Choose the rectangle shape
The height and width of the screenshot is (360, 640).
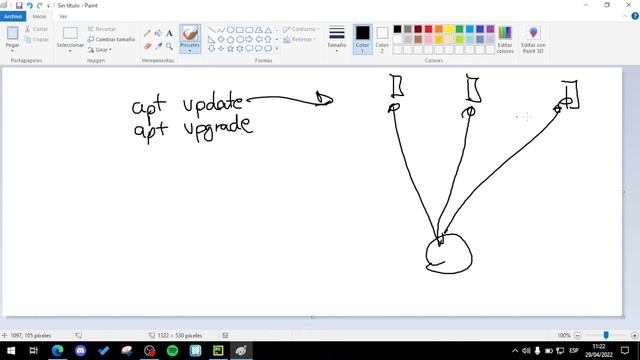(x=240, y=30)
